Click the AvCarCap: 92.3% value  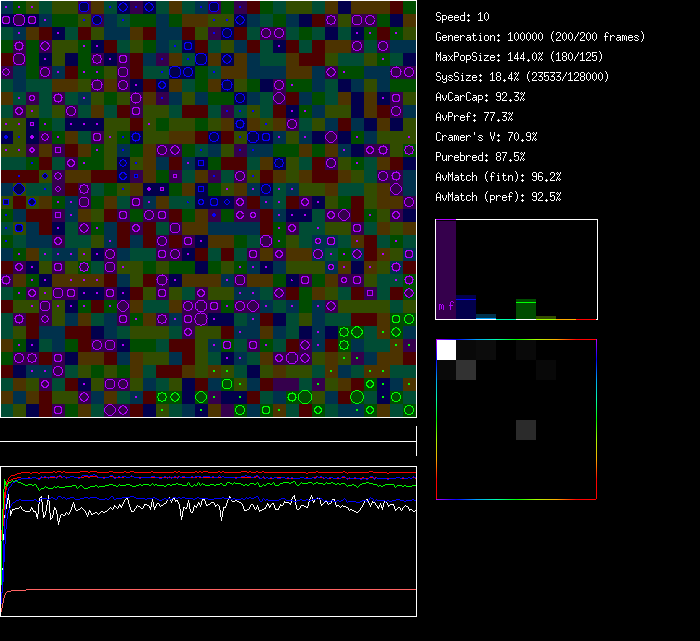point(480,97)
